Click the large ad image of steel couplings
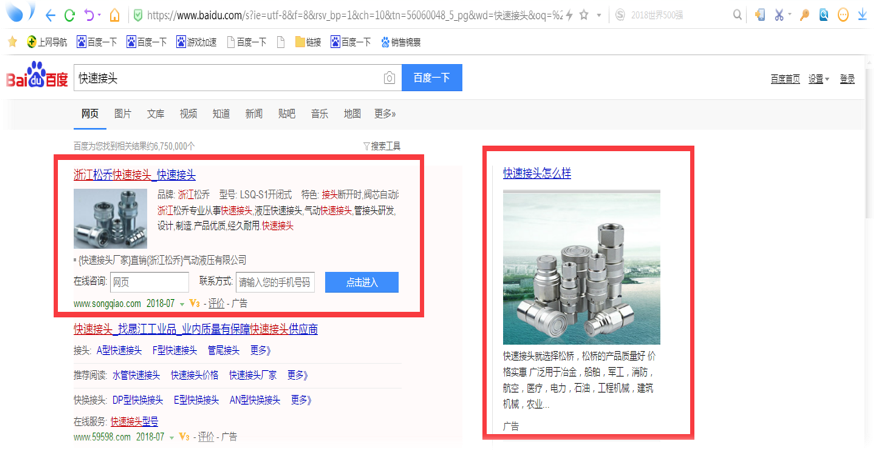This screenshot has width=875, height=451. coord(581,267)
